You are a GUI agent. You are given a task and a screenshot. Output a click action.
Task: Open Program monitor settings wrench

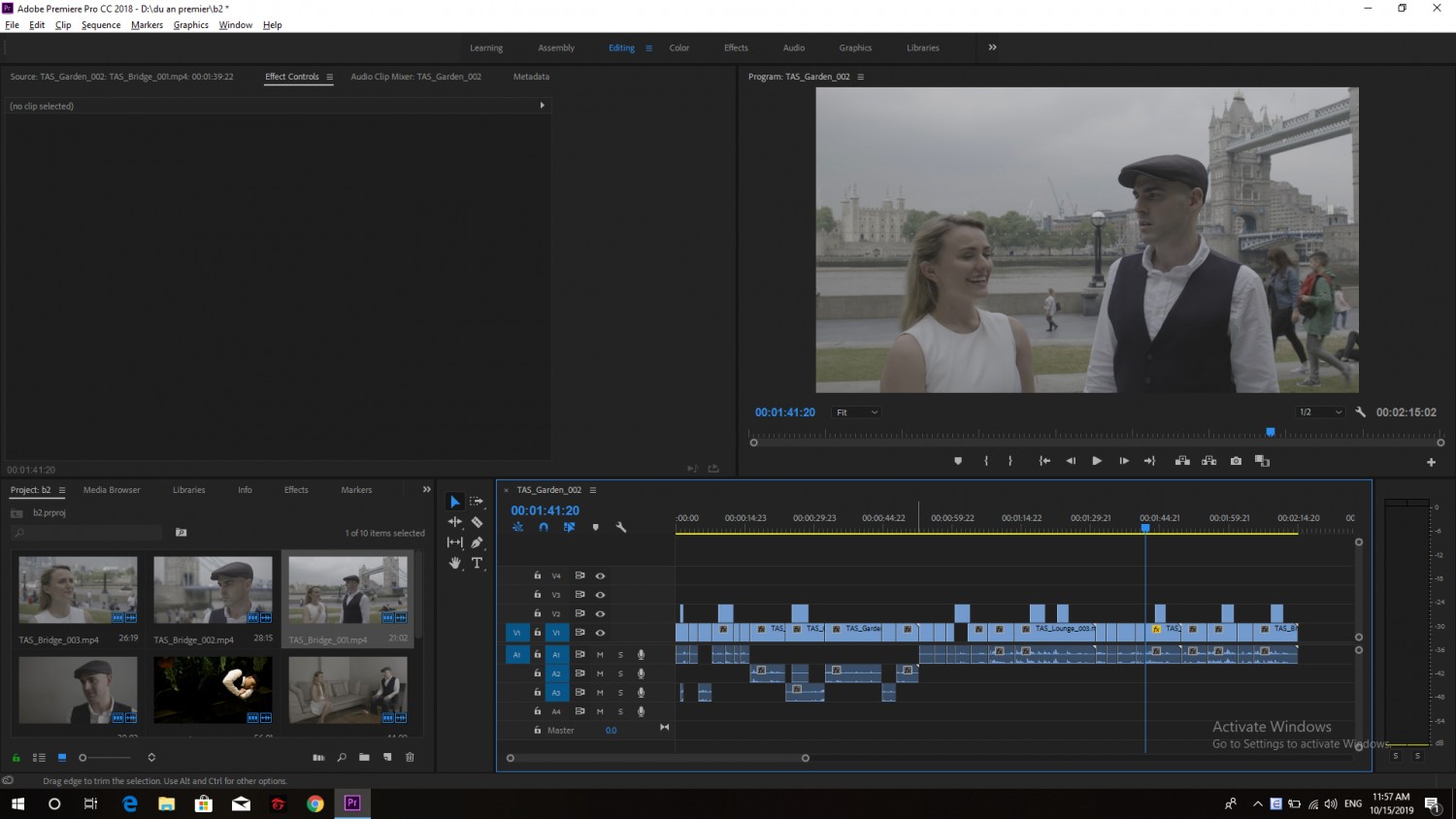[x=1360, y=412]
